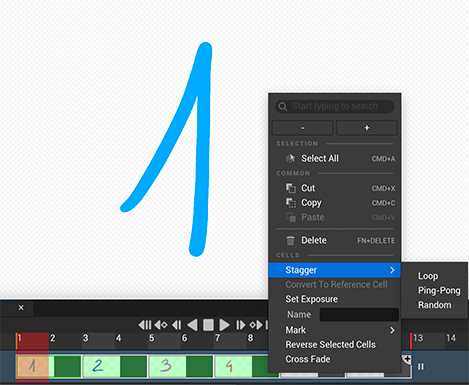Choose Random from the Stagger submenu
469x385 pixels.
435,305
